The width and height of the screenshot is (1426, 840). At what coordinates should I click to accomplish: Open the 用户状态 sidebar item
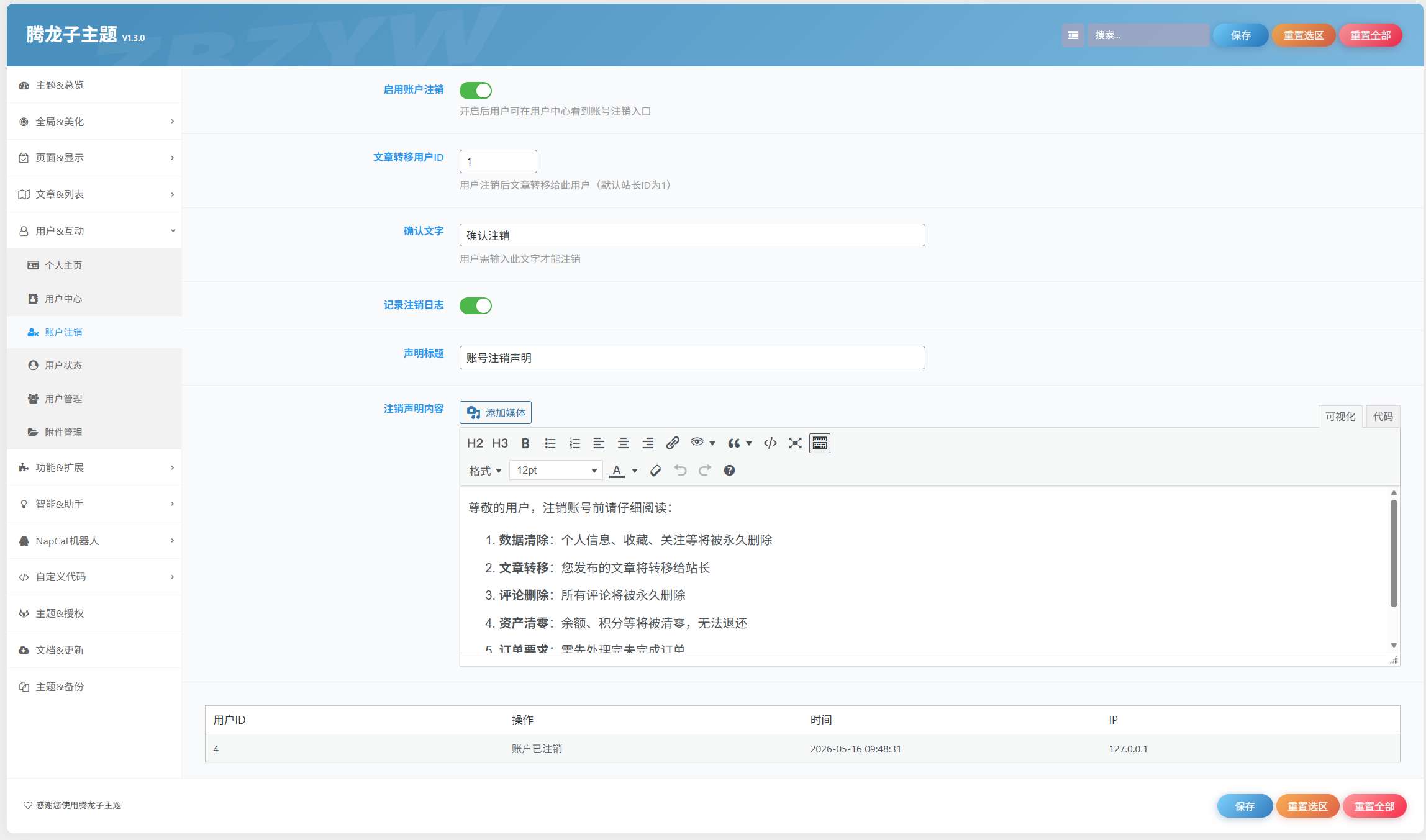[x=94, y=366]
